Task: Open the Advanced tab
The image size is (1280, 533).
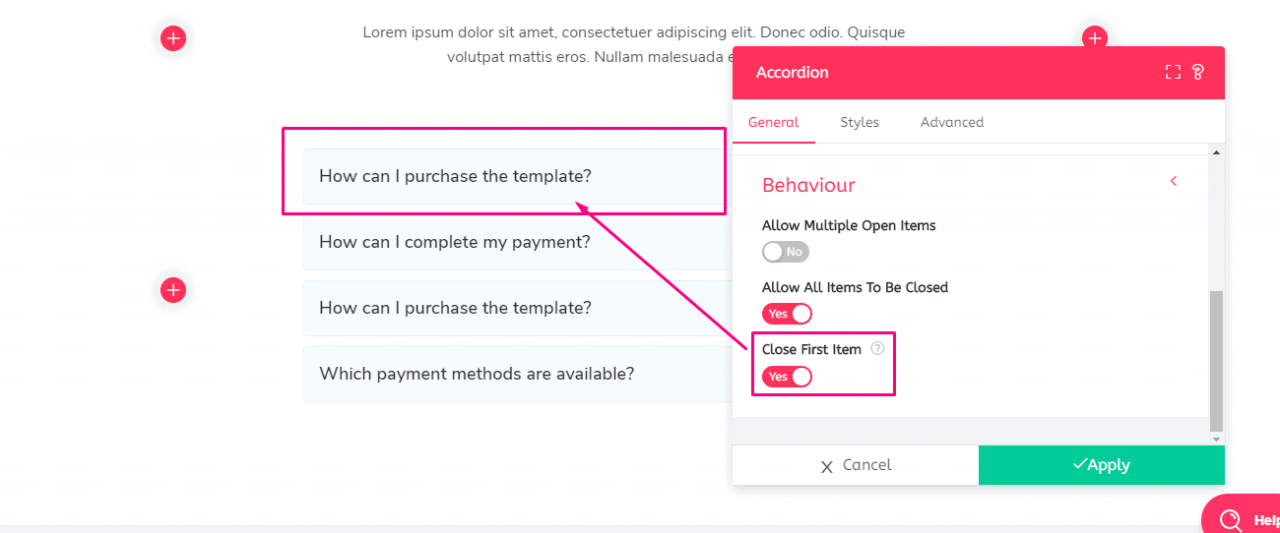Action: pyautogui.click(x=952, y=122)
